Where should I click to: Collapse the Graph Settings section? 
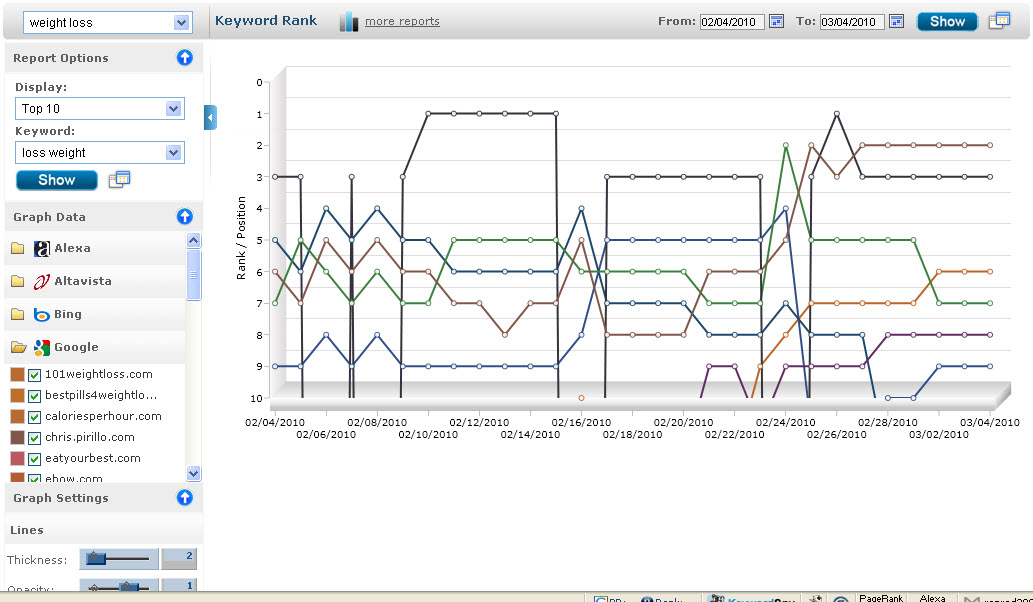point(184,498)
